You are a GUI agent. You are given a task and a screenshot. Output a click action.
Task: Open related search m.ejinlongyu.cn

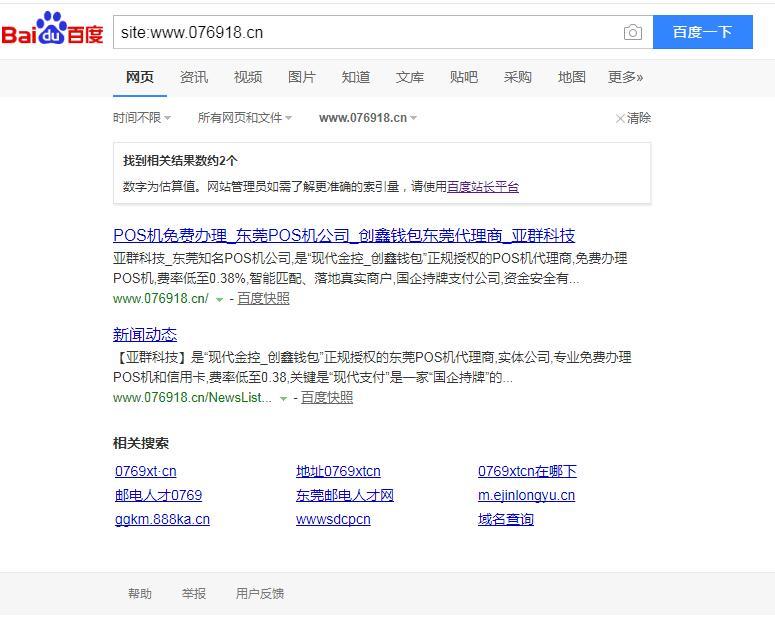coord(526,495)
